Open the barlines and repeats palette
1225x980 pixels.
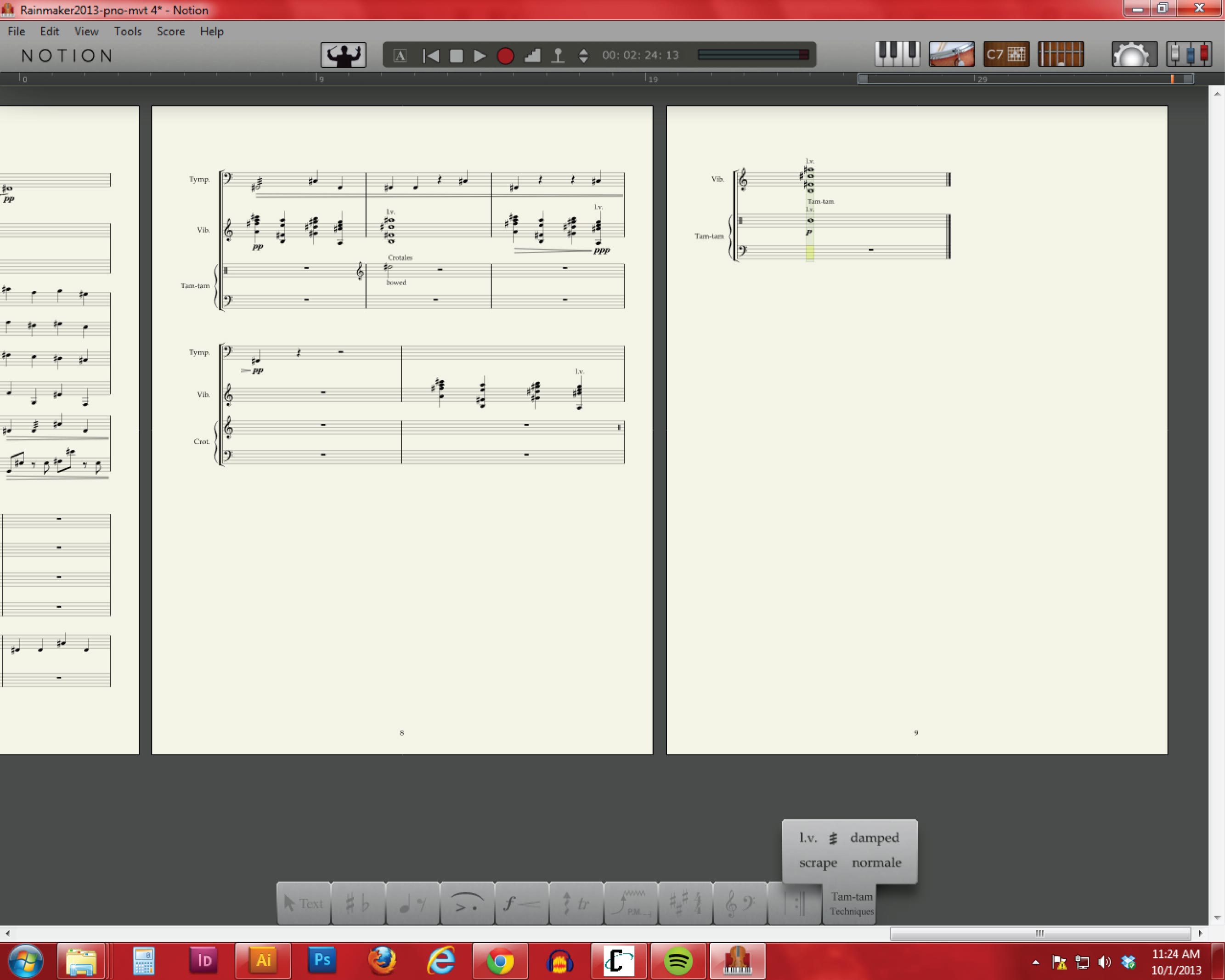click(794, 903)
